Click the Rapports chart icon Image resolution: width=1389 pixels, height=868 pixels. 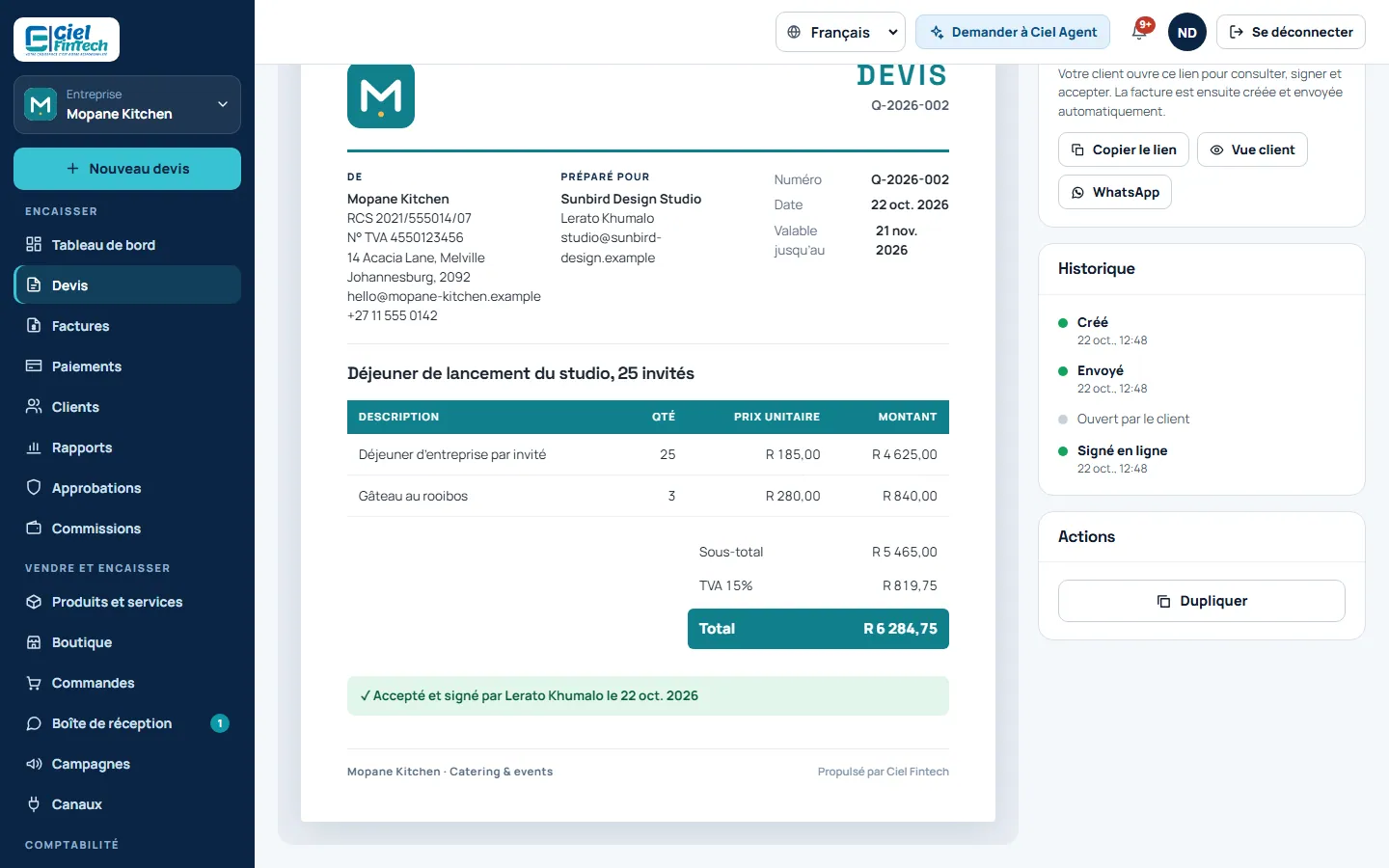pos(34,447)
